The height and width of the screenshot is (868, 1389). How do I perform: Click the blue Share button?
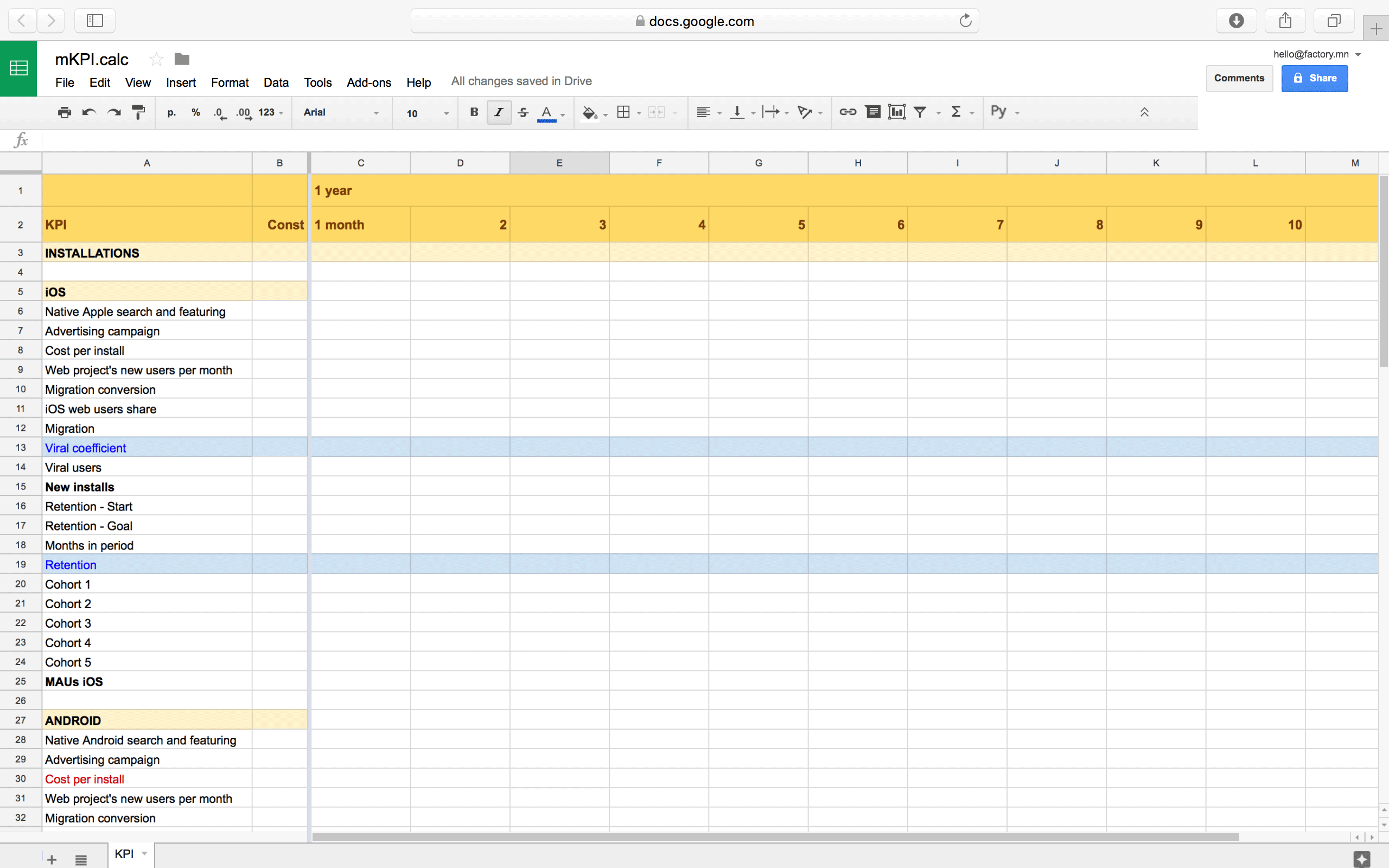pyautogui.click(x=1314, y=78)
